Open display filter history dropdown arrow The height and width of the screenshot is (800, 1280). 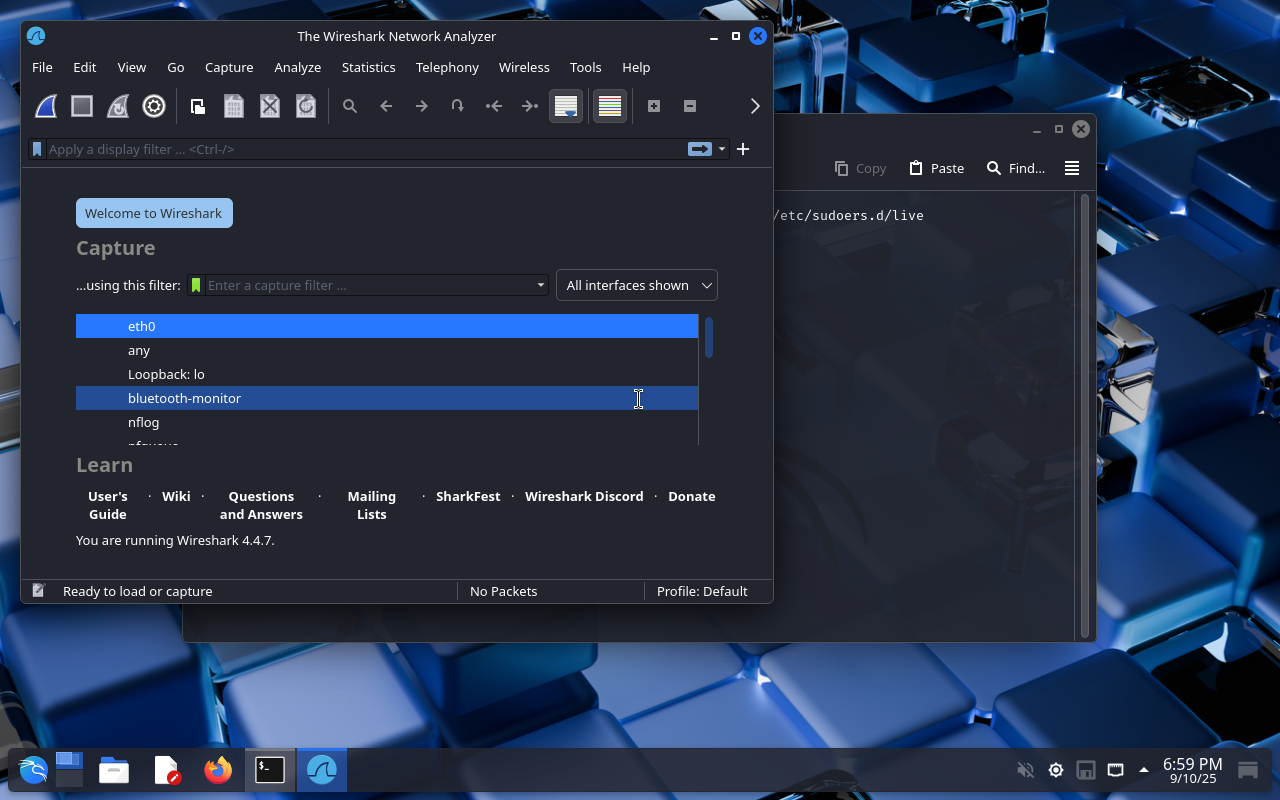tap(722, 149)
